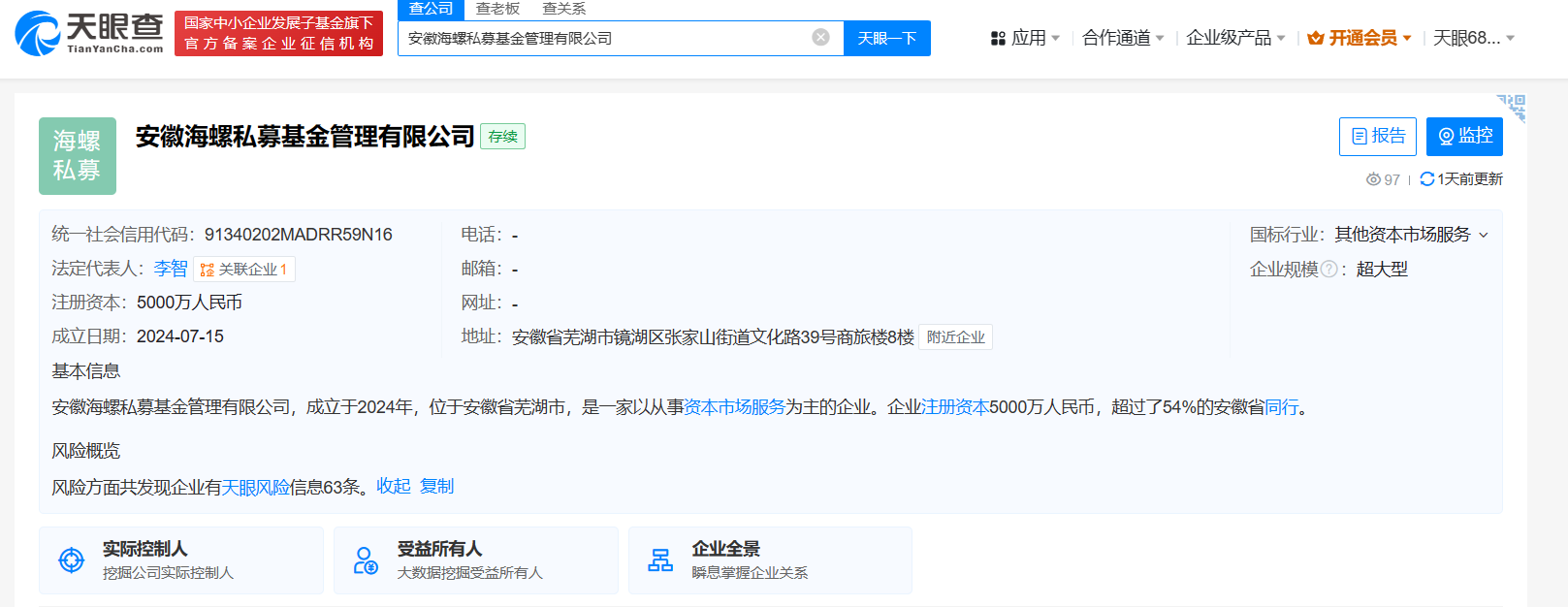The image size is (1568, 607).
Task: Open the 实际控制人 card
Action: tap(181, 560)
